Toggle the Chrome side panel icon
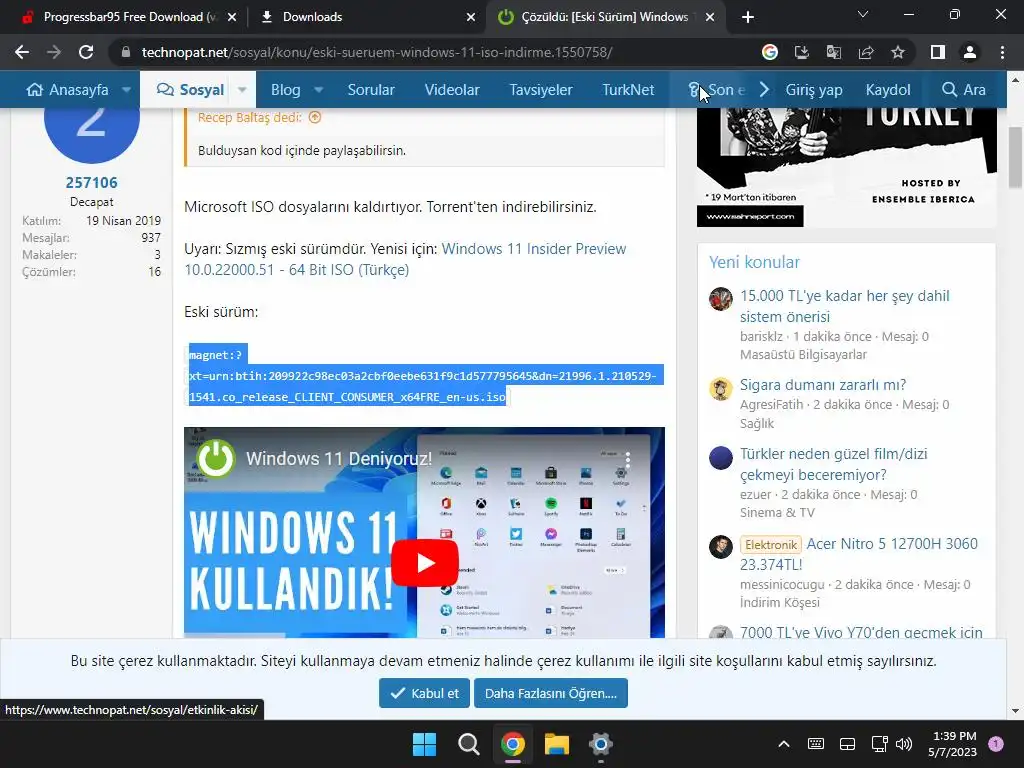 click(938, 52)
